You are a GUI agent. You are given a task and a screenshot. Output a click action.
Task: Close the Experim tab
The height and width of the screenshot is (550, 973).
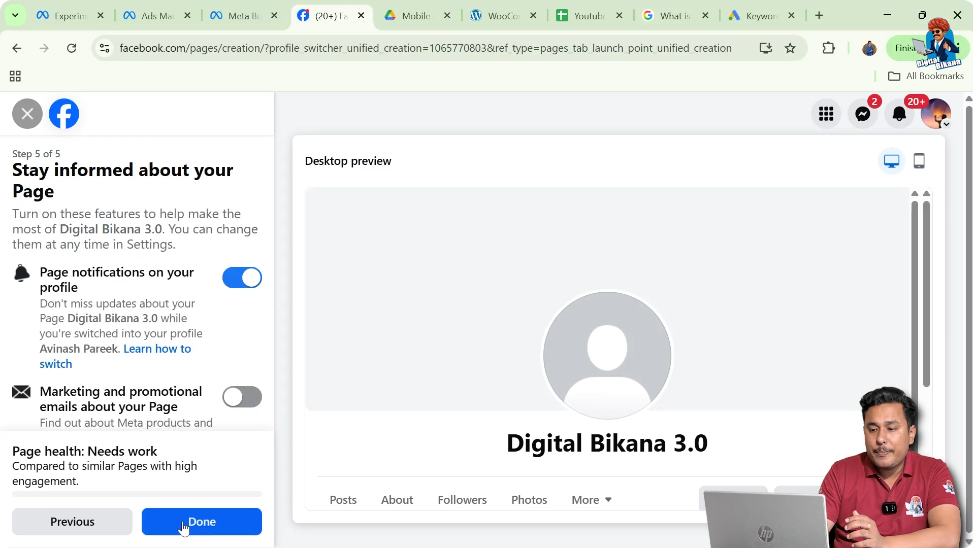[x=101, y=16]
